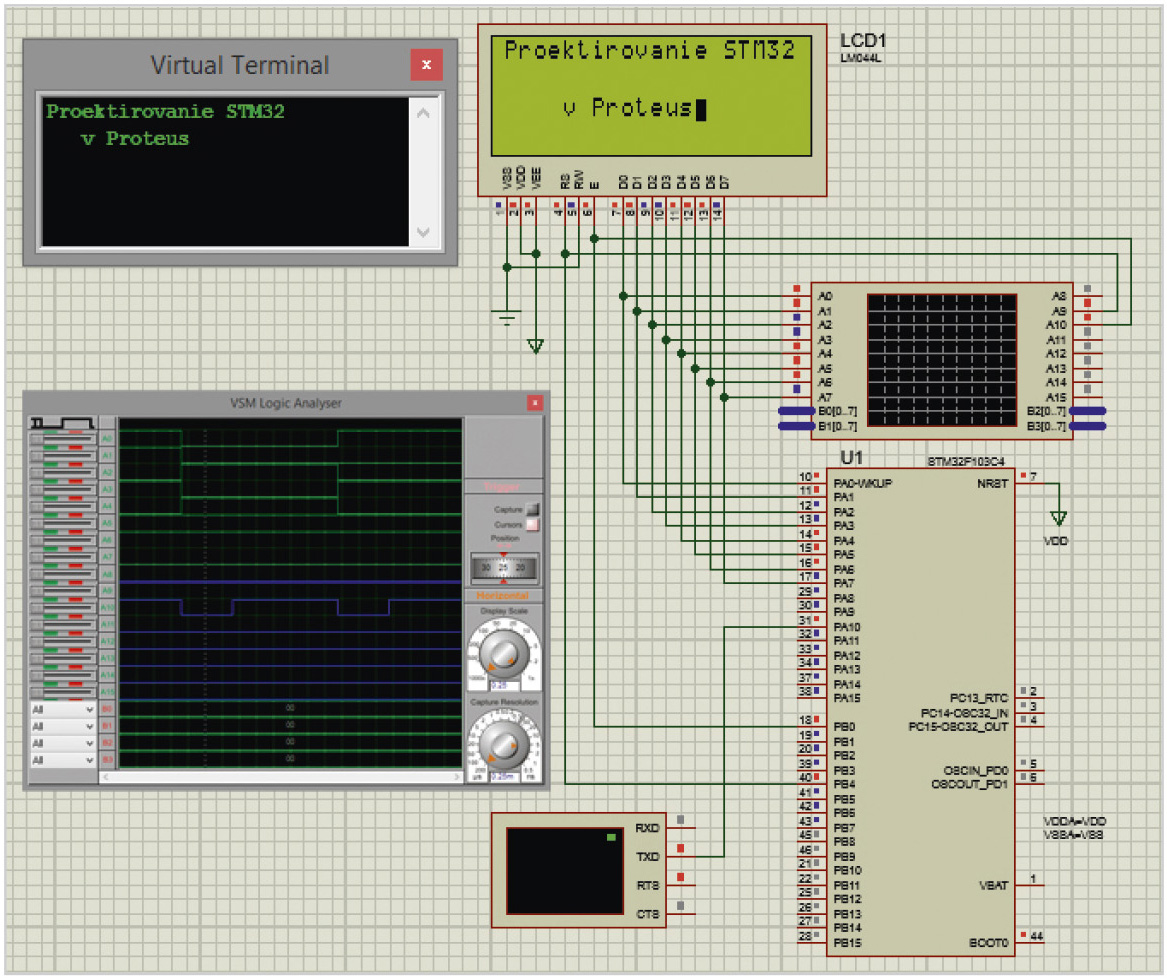Toggle the trigger switch for channel A2
This screenshot has height=978, width=1167.
(x=63, y=473)
